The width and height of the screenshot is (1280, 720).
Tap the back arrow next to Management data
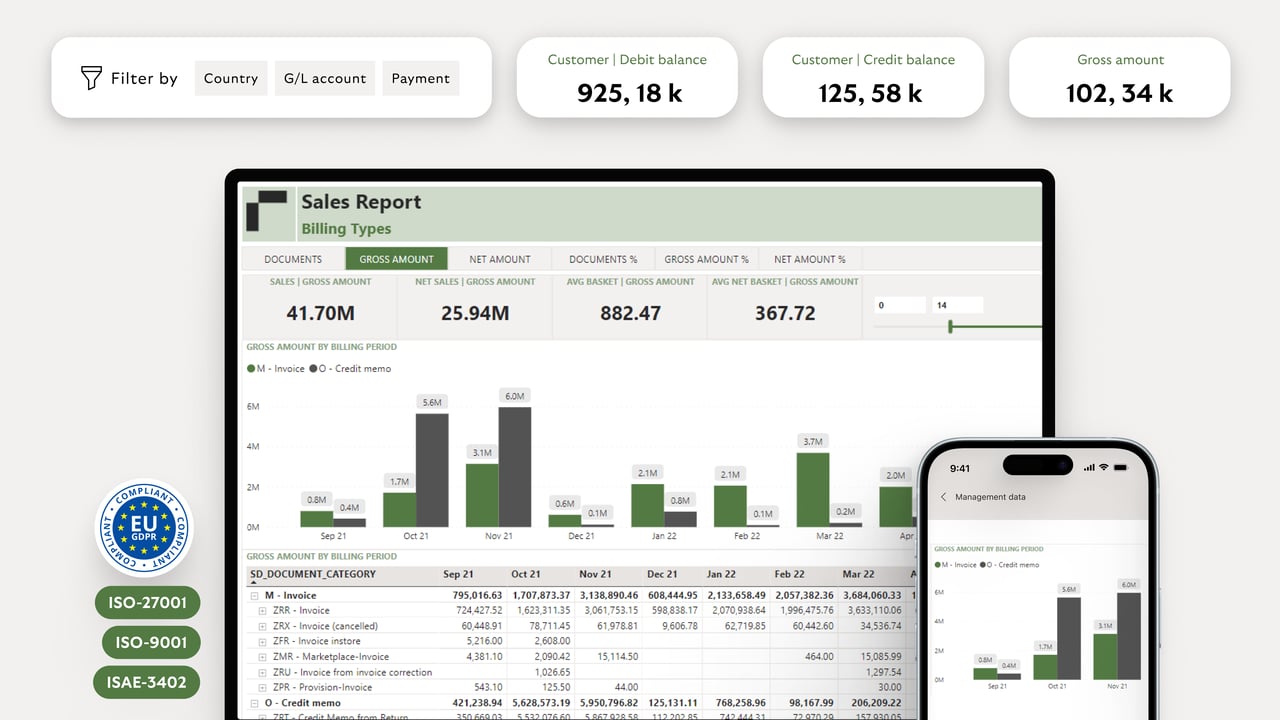click(943, 497)
